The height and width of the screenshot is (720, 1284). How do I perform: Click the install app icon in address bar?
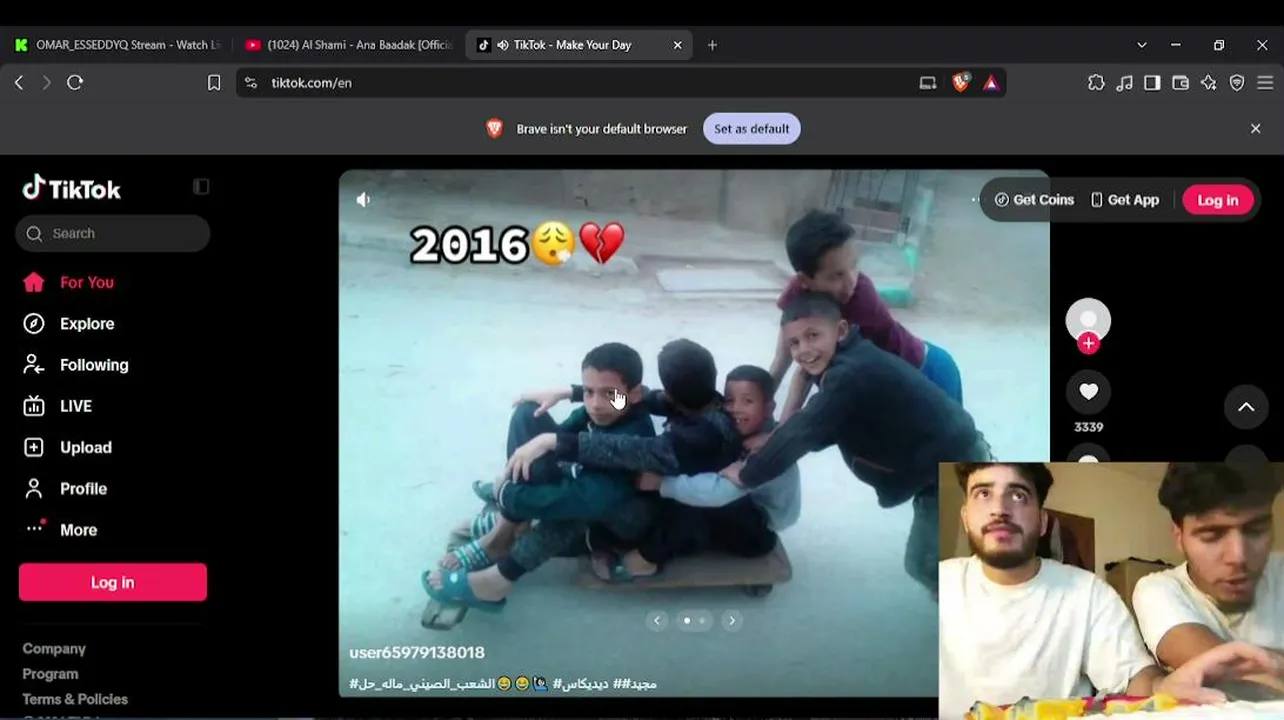(x=928, y=83)
